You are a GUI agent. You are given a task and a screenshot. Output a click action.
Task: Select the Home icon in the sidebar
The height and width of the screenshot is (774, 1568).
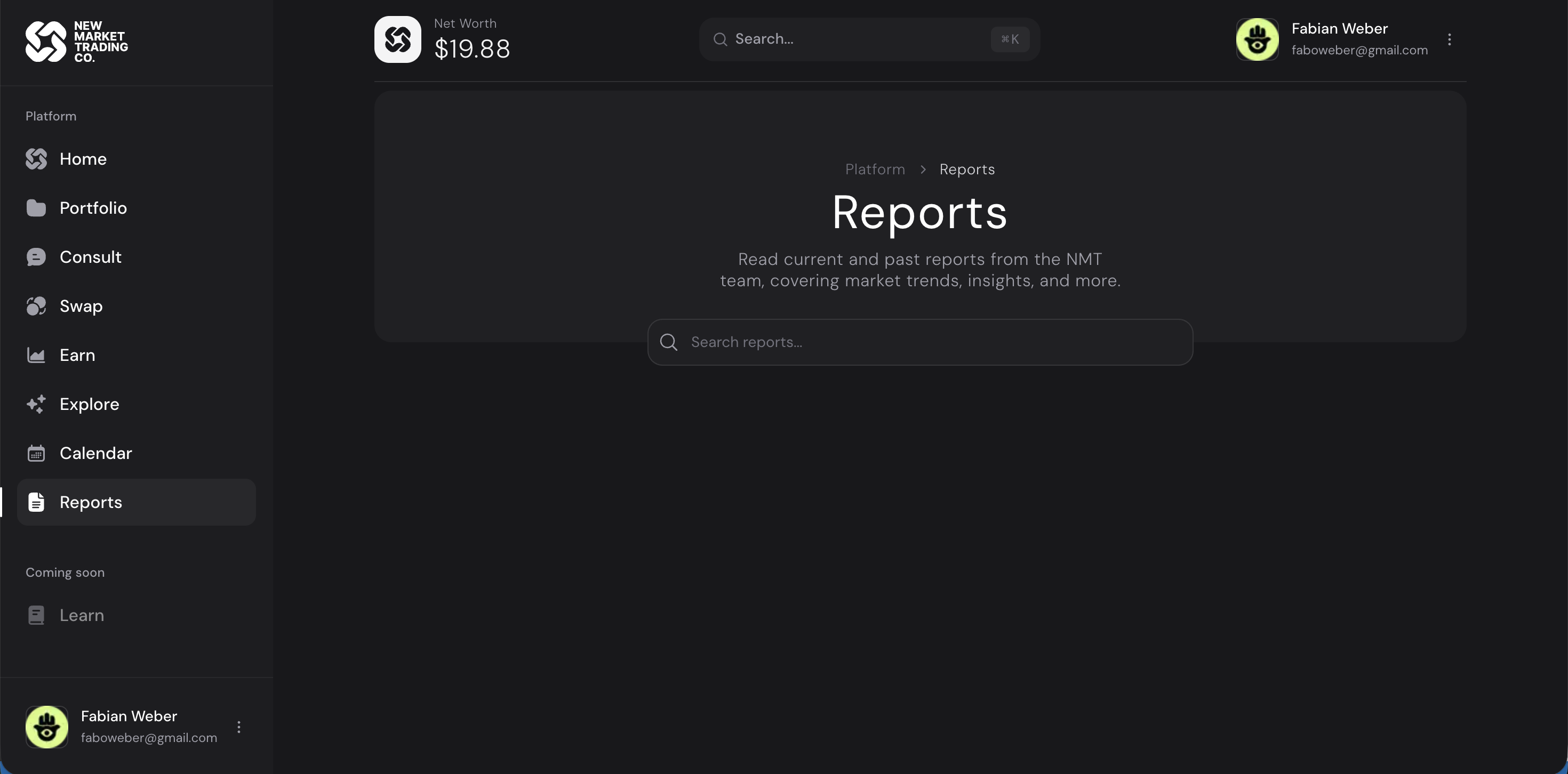(x=36, y=159)
